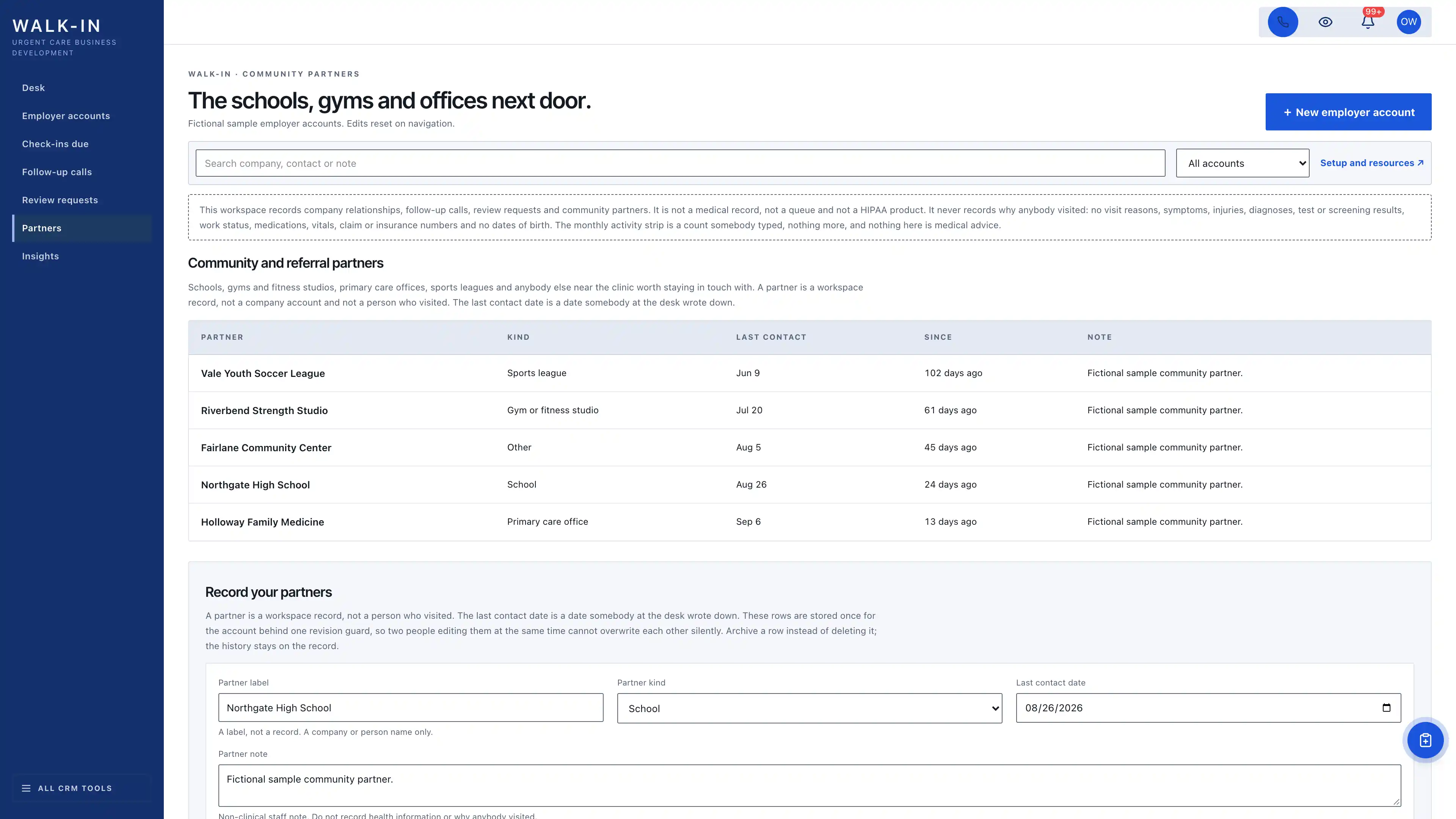
Task: Click the Partner label input field
Action: [410, 708]
